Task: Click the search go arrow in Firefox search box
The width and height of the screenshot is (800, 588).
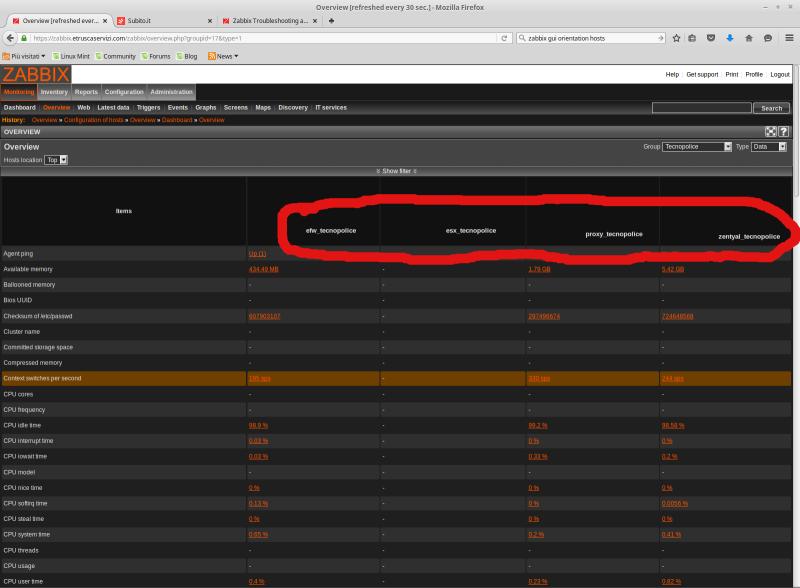Action: pyautogui.click(x=660, y=38)
